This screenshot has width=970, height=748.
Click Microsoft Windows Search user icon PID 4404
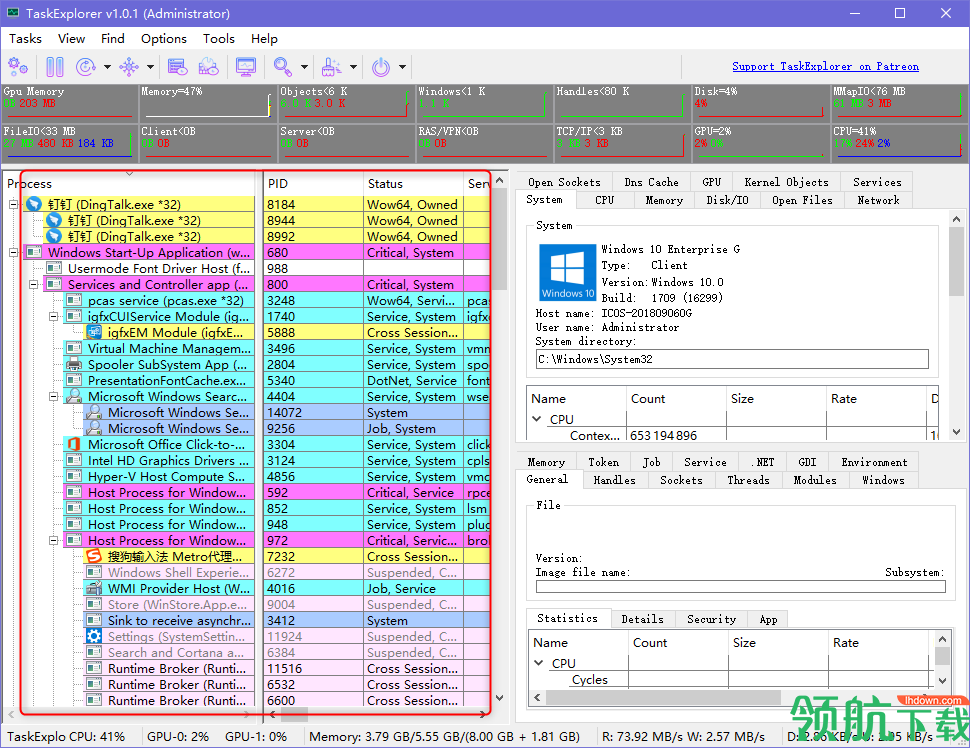point(74,396)
